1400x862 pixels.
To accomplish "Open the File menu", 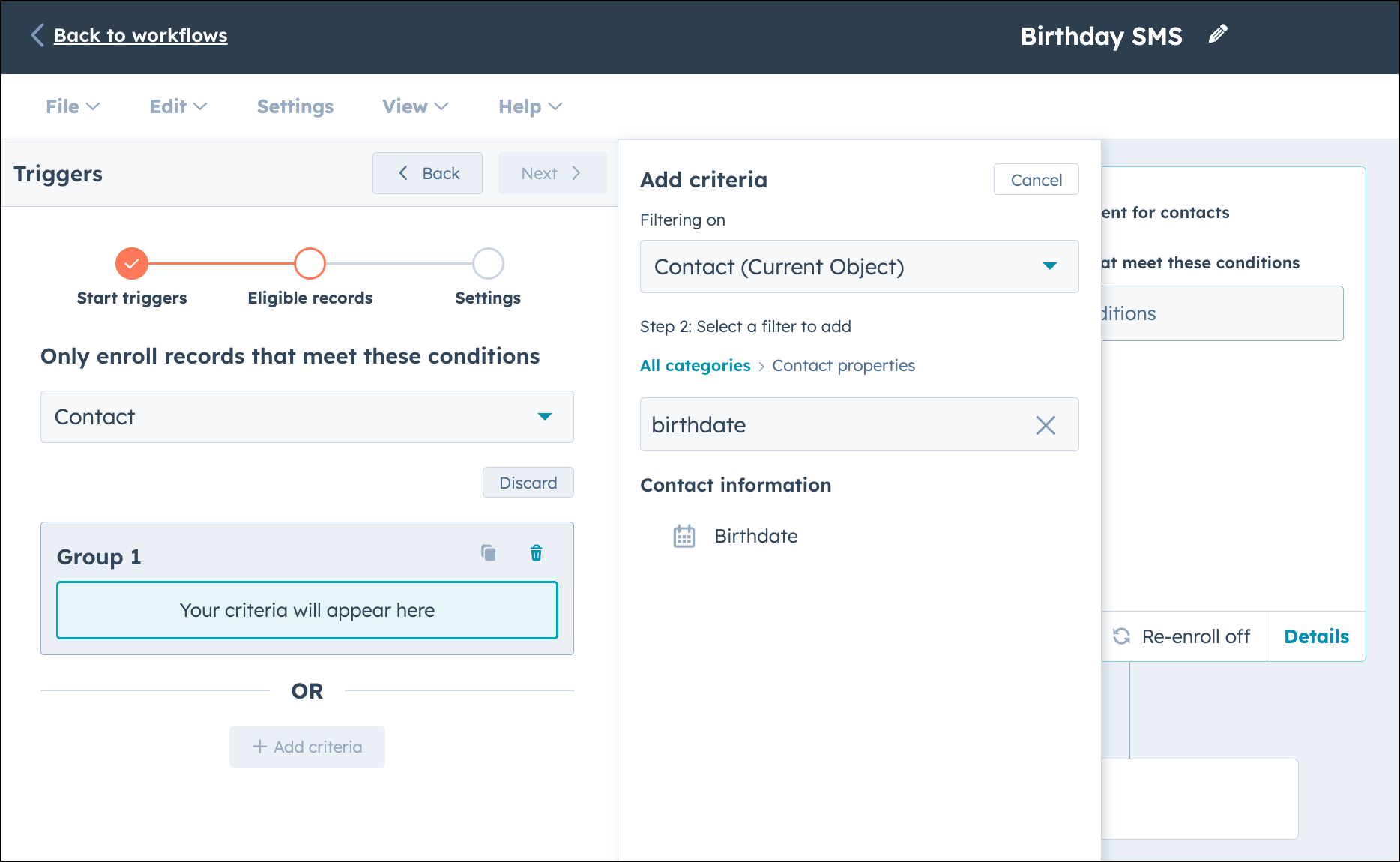I will tap(73, 106).
